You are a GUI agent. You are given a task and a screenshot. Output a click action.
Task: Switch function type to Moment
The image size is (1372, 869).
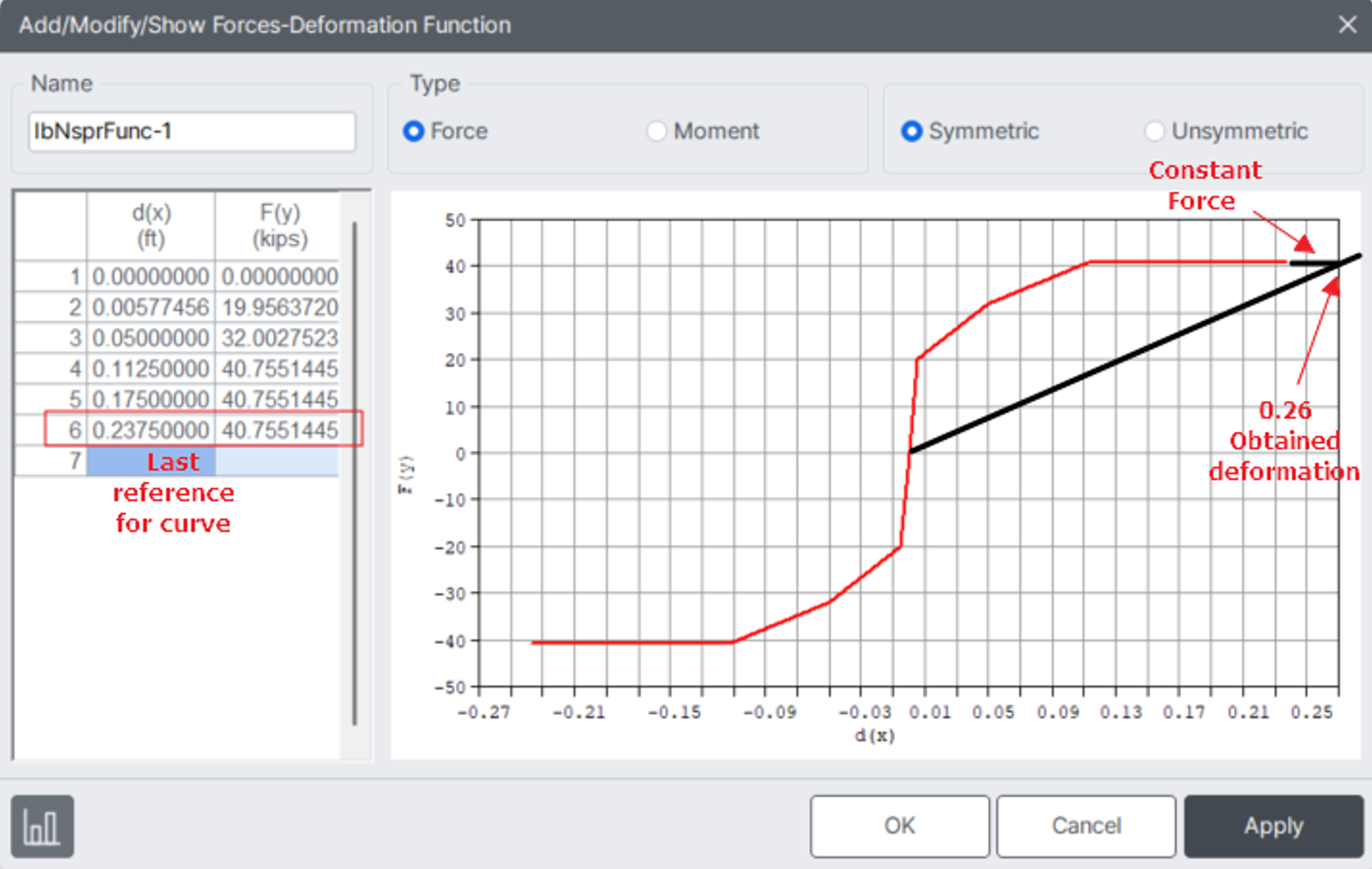coord(656,131)
